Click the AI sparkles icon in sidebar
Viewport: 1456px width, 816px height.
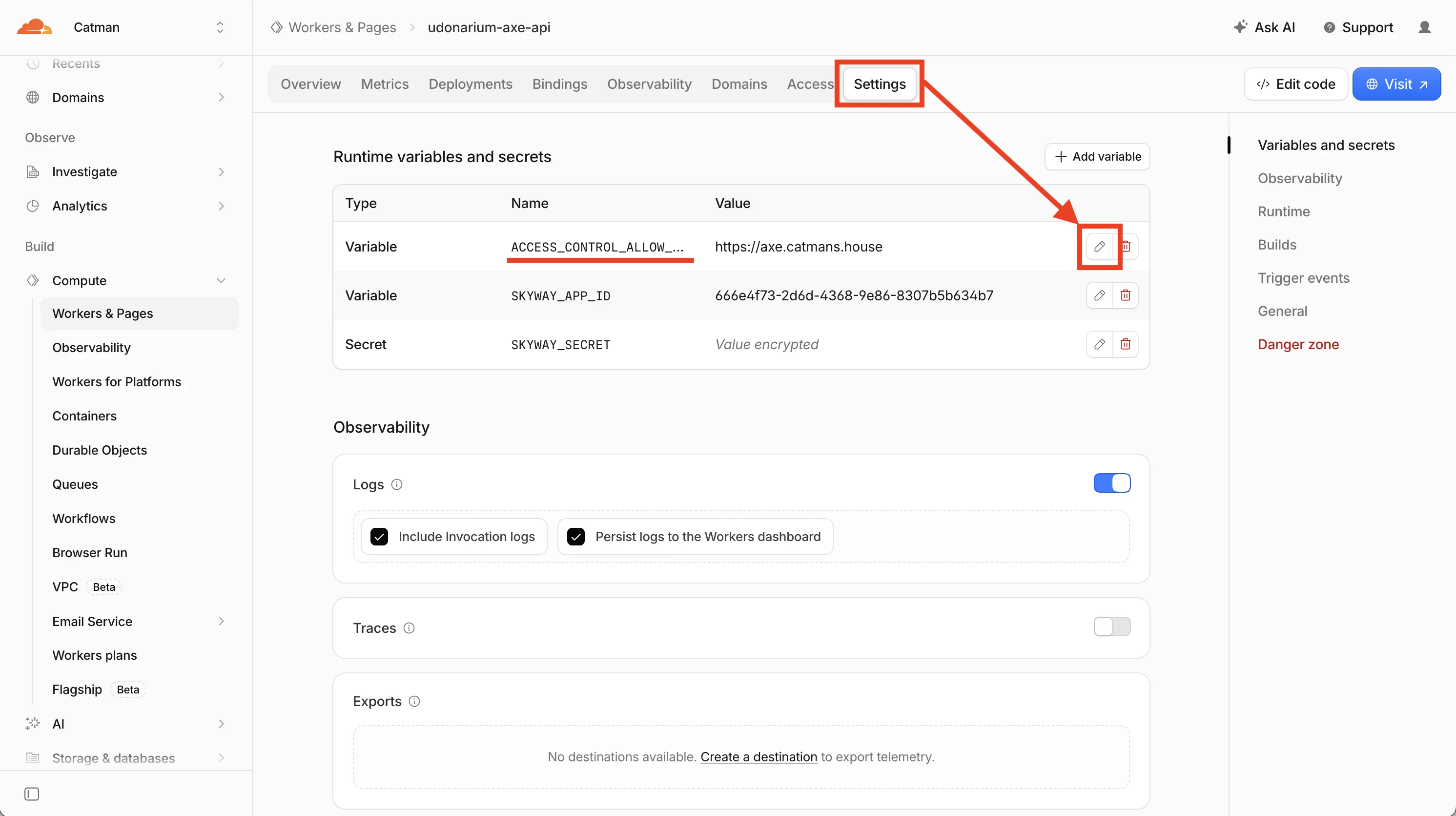point(33,724)
